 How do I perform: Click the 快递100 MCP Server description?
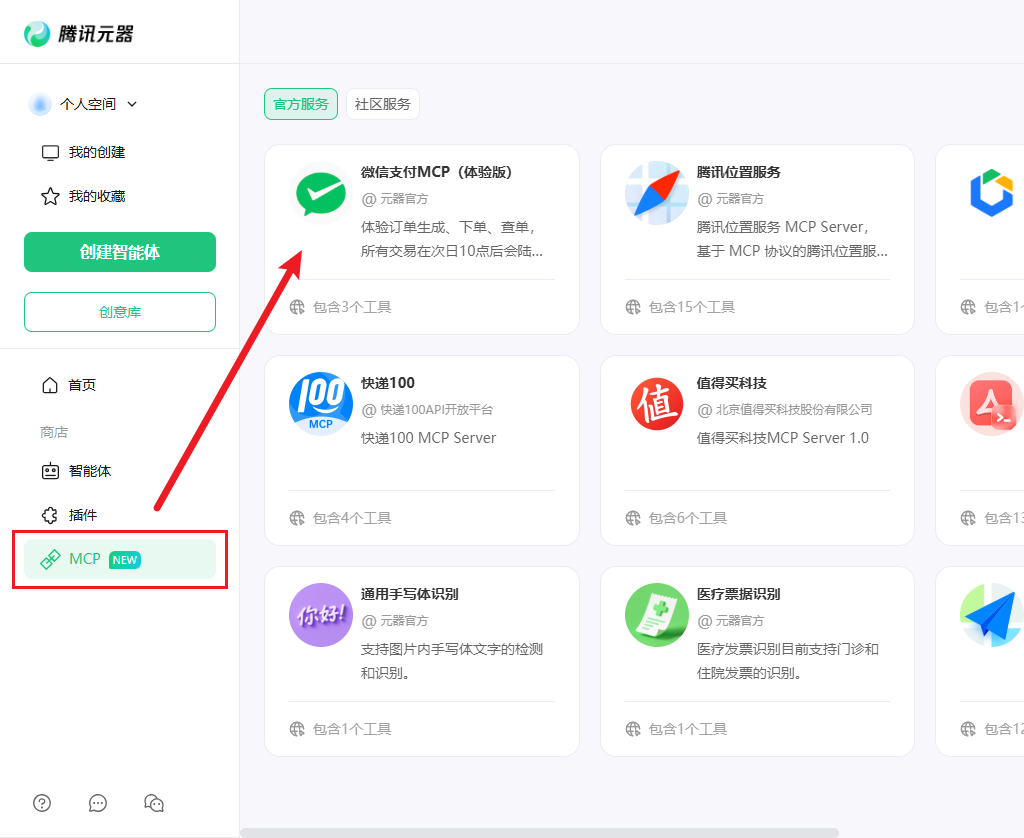tap(428, 438)
